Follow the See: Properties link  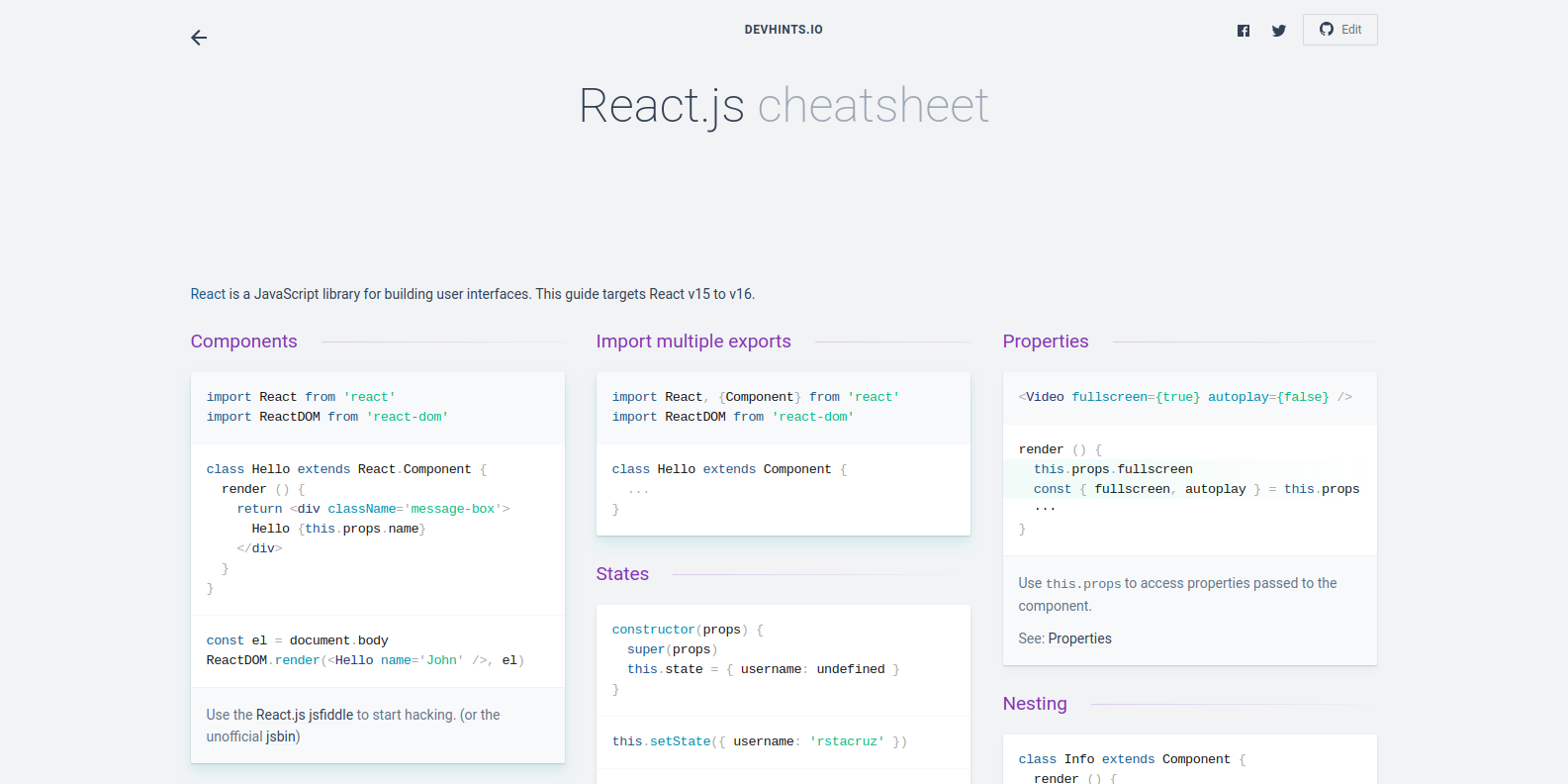click(x=1079, y=638)
